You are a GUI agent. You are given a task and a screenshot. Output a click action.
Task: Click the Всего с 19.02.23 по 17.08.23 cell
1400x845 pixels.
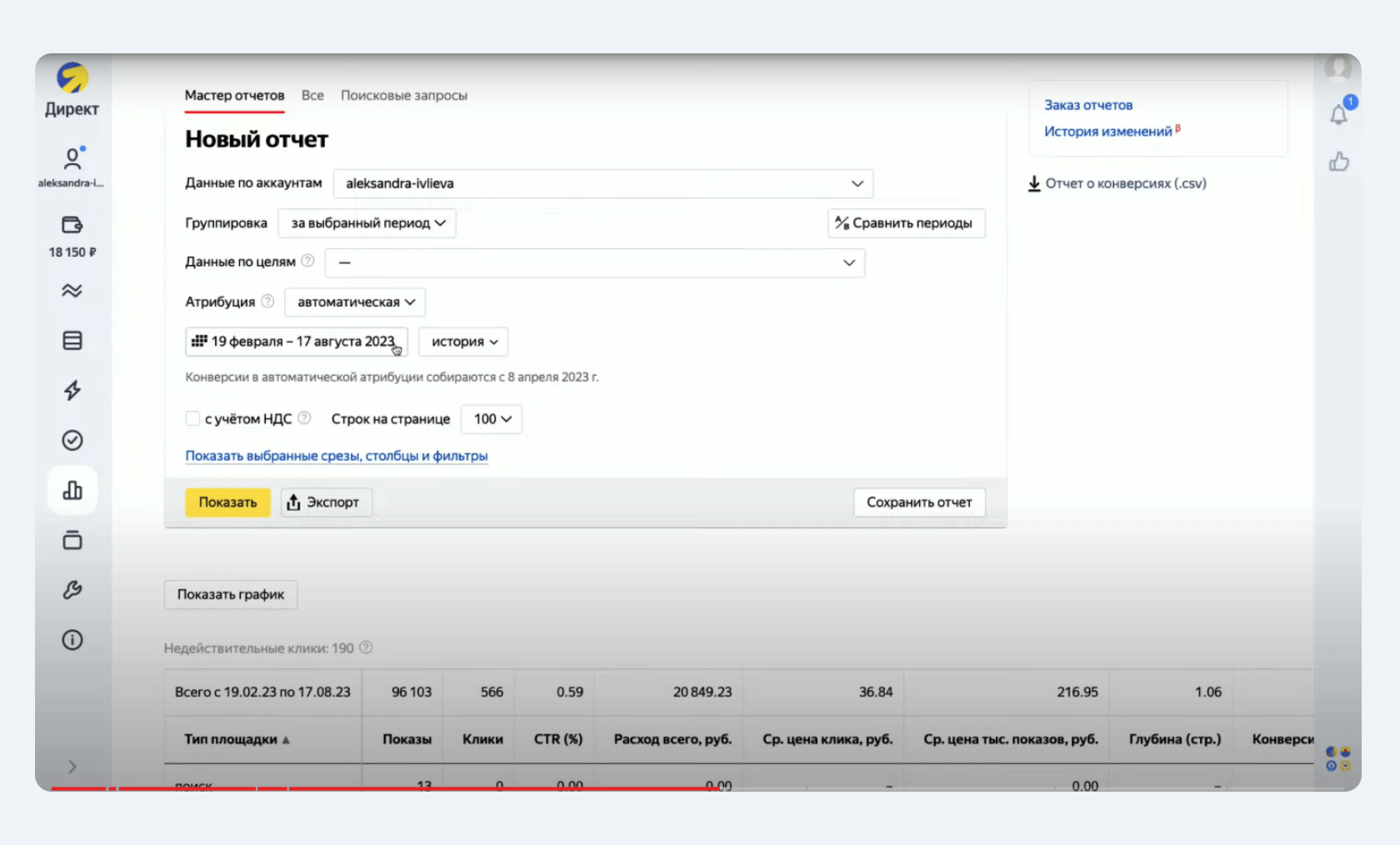(x=262, y=692)
